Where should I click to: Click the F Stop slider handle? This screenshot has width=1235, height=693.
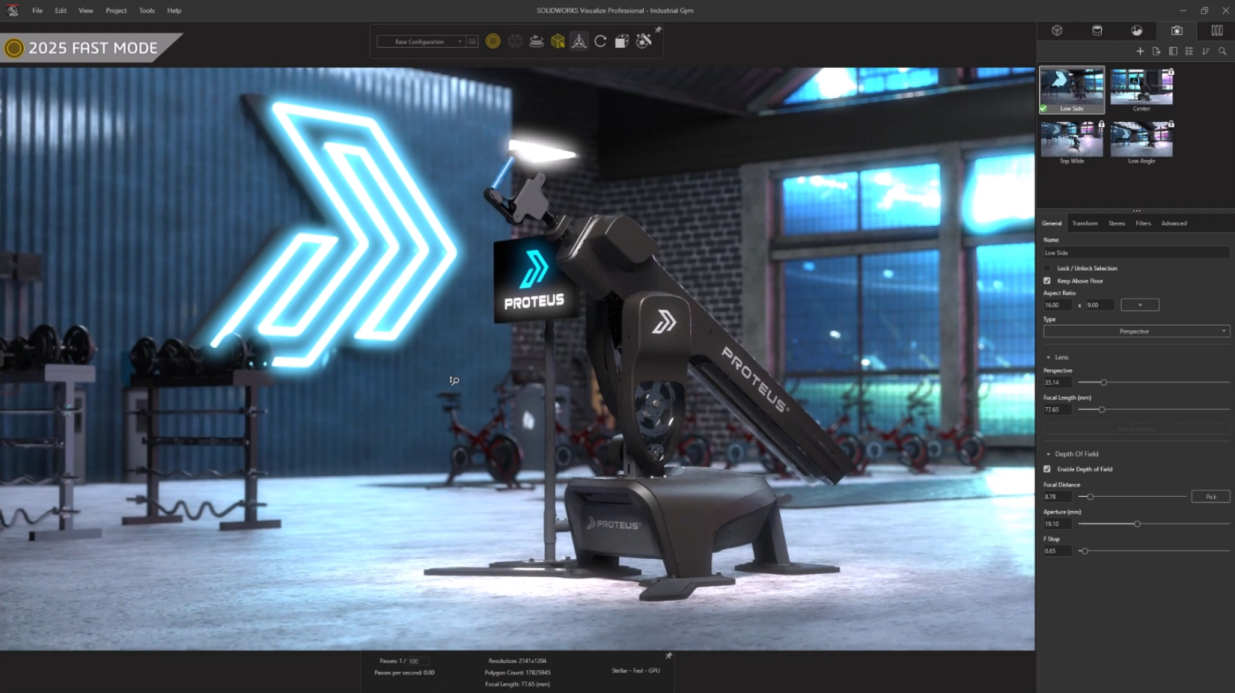click(x=1084, y=551)
